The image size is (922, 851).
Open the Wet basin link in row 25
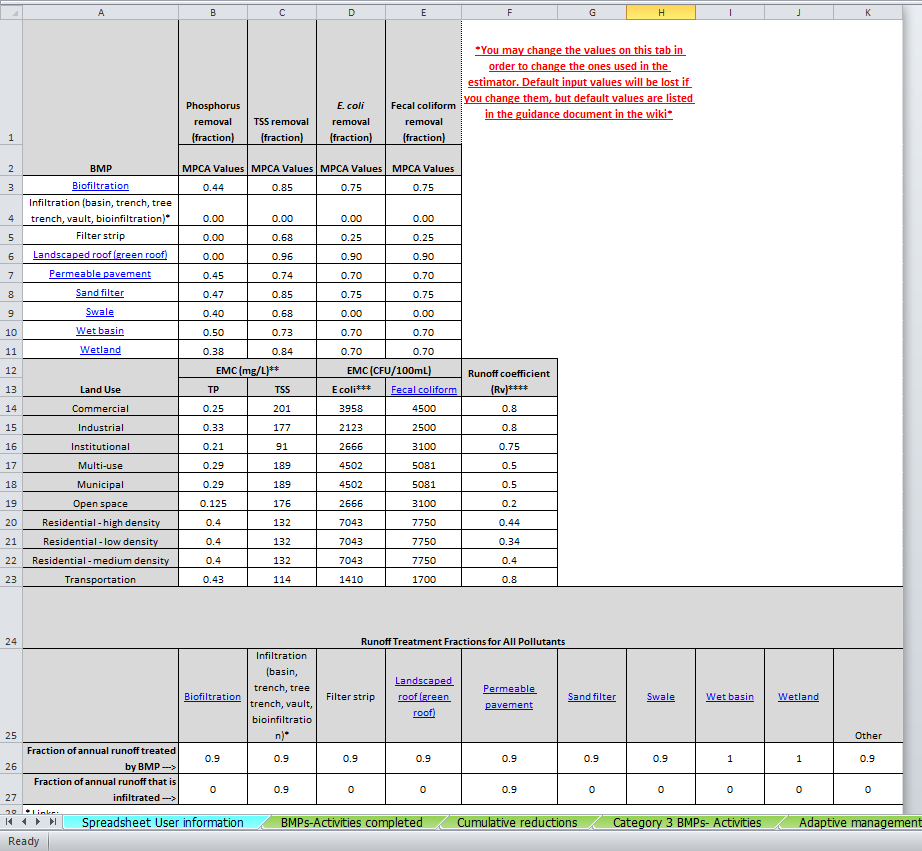(730, 697)
